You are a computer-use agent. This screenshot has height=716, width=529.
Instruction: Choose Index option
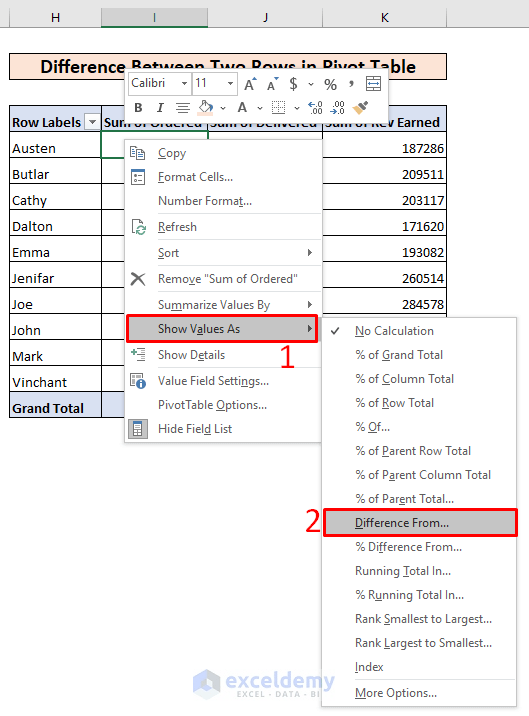tap(419, 667)
